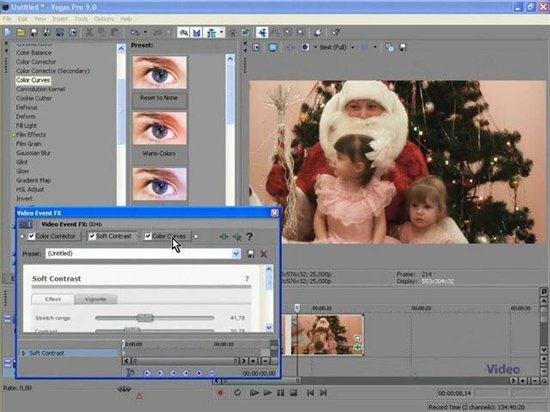Click the Preview on External Monitor icon

[273, 47]
